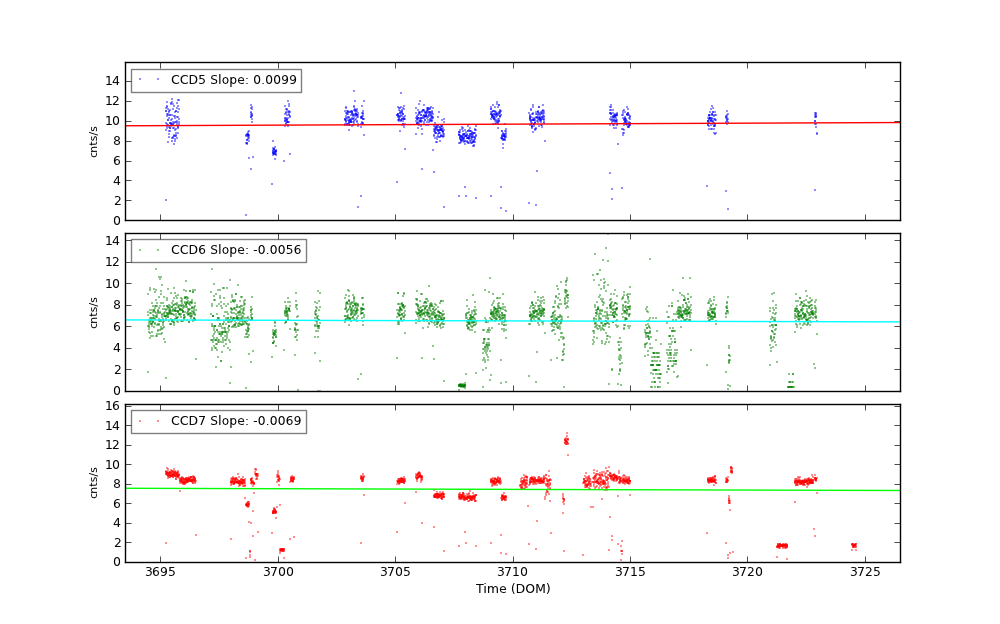Screen dimensions: 1000x624
Task: Click the 3695 x-axis tick label
Action: (x=160, y=572)
